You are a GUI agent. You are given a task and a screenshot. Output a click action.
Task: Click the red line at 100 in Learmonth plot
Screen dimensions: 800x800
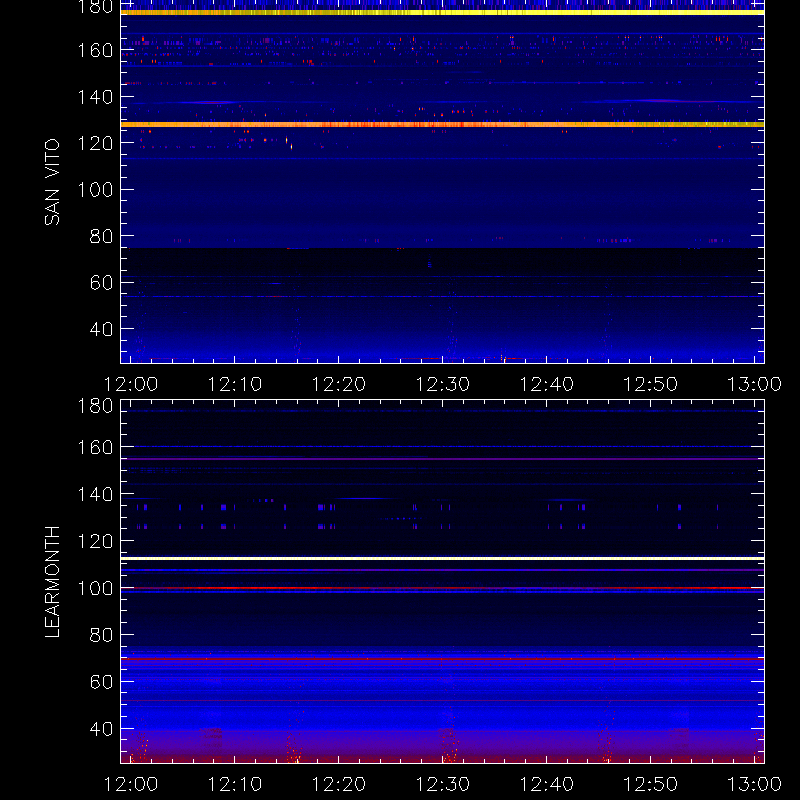click(442, 588)
